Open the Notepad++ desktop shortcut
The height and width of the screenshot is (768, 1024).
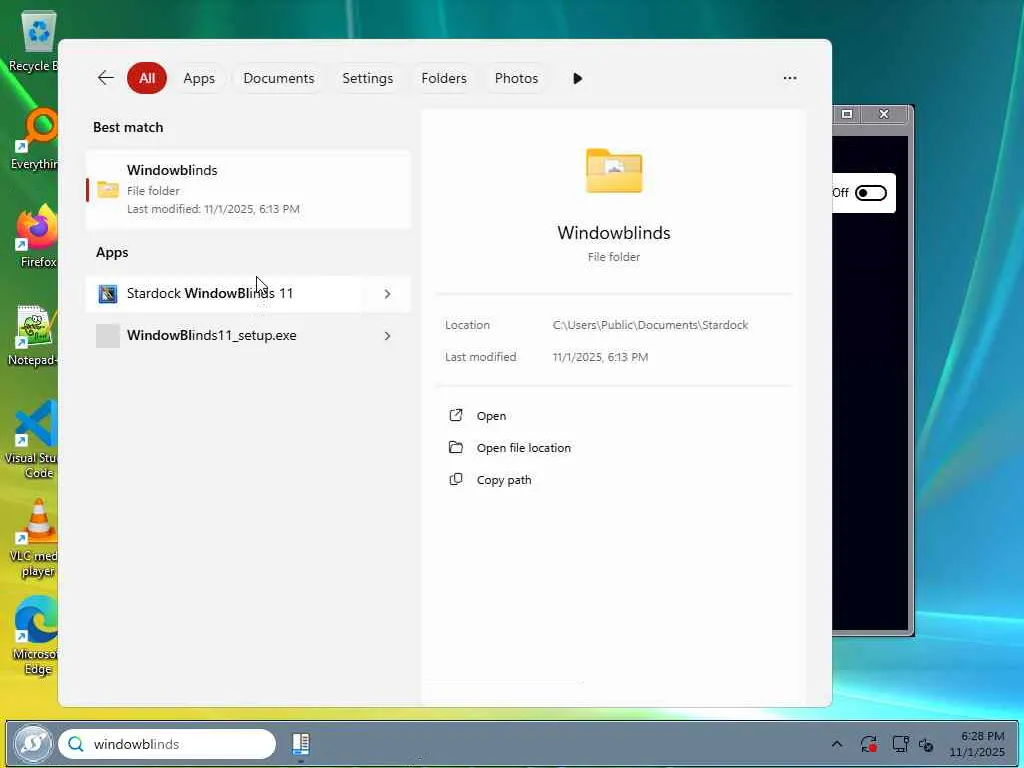click(x=34, y=335)
